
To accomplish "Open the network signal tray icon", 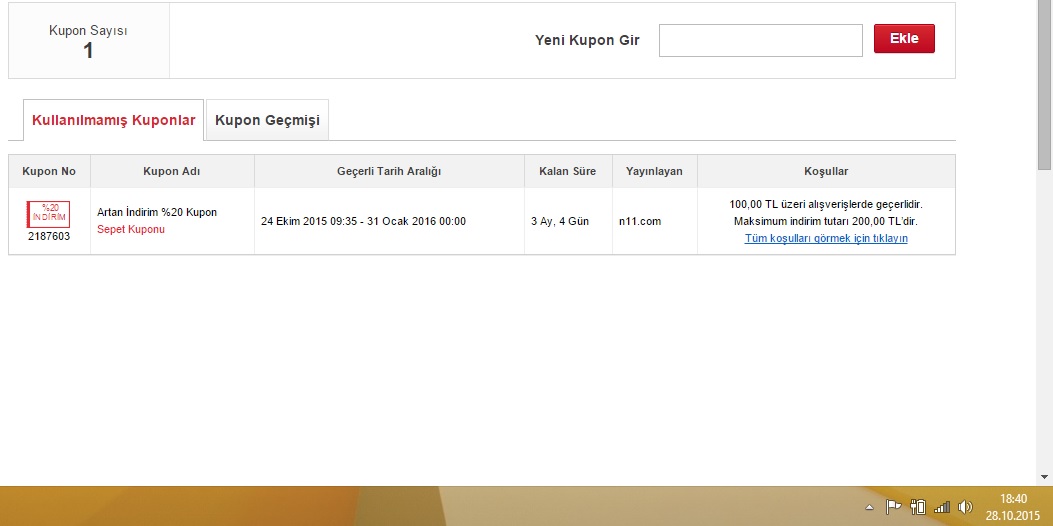I will (x=941, y=507).
